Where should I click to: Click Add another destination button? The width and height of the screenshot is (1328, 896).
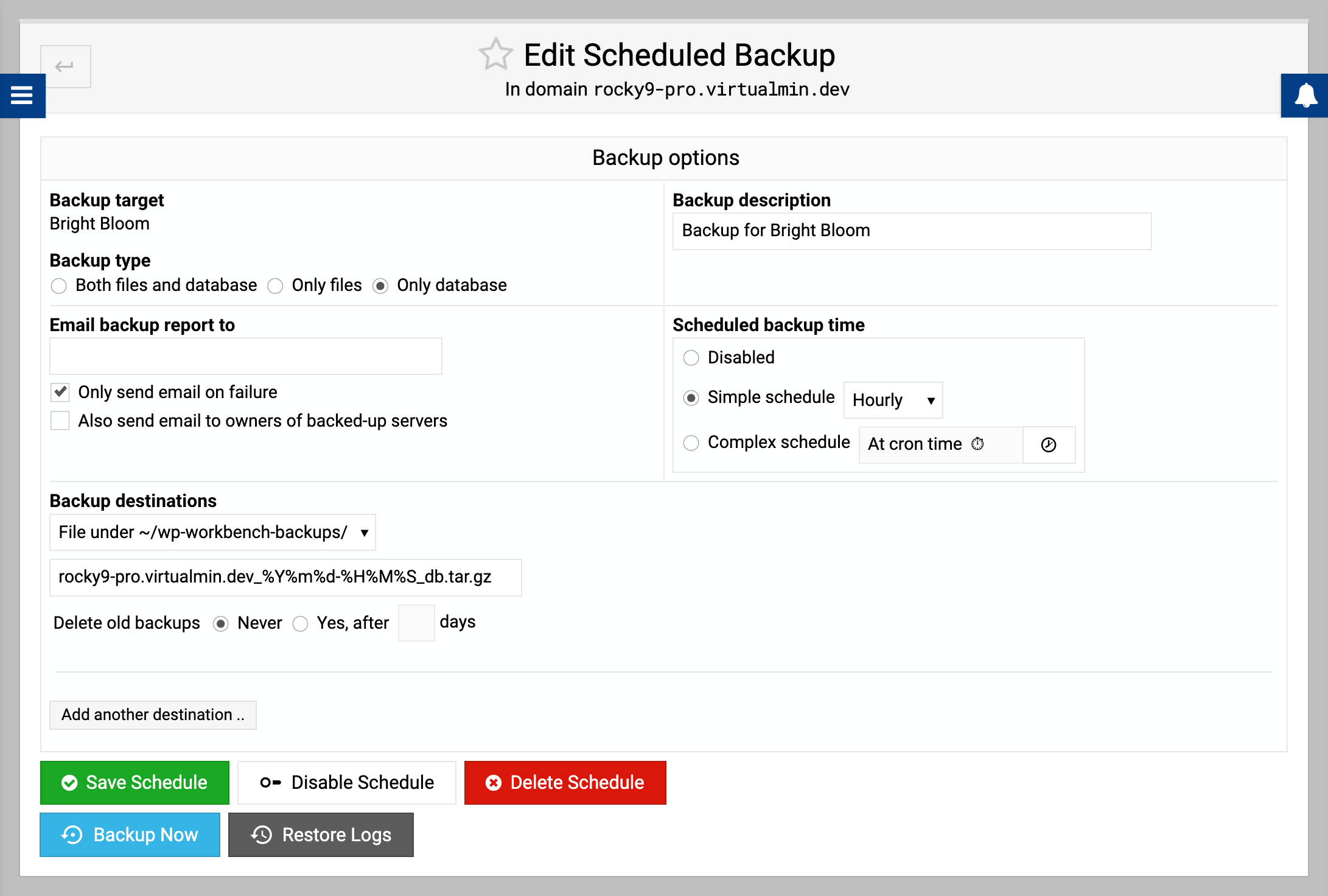(x=153, y=715)
